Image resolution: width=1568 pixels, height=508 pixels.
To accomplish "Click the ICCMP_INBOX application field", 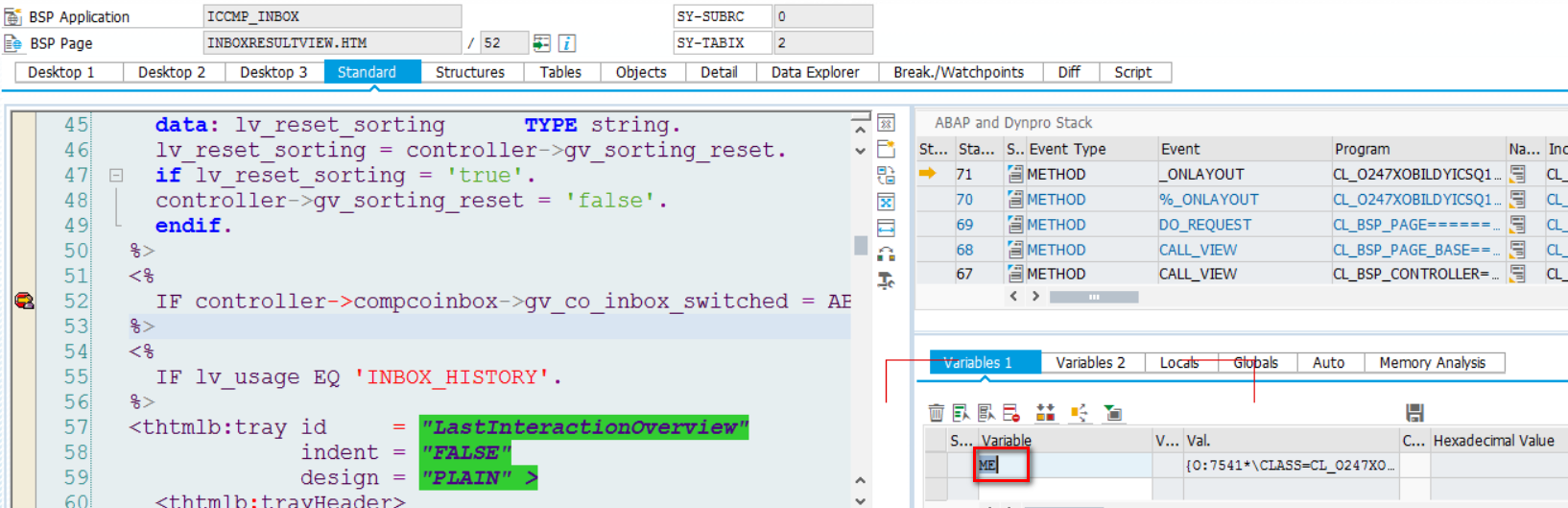I will pyautogui.click(x=332, y=16).
